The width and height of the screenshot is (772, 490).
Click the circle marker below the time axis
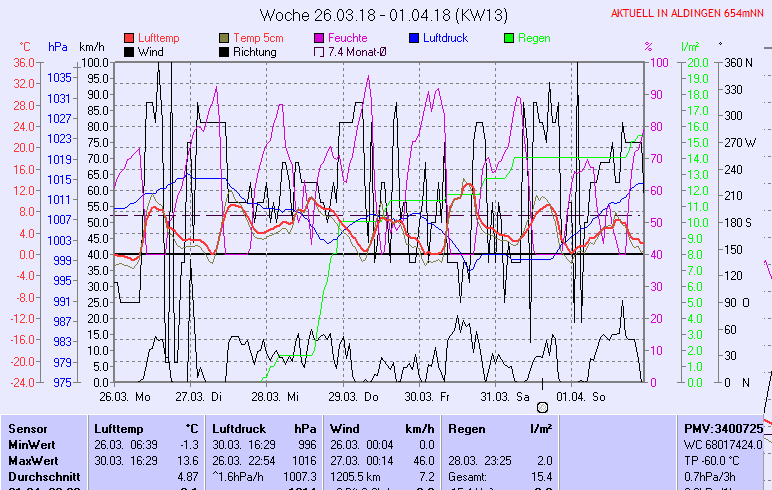point(542,407)
